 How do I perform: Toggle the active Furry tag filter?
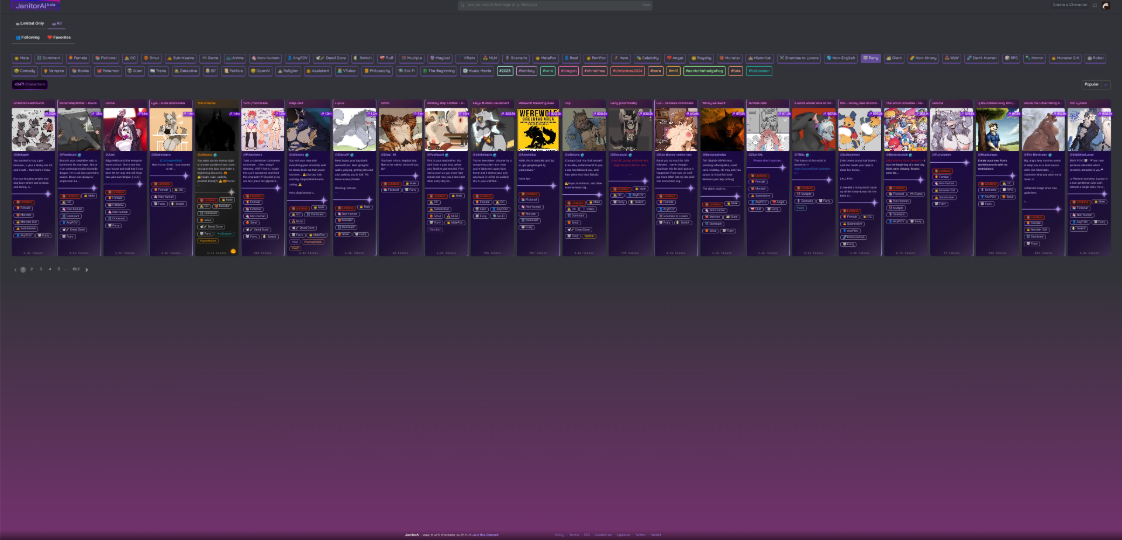click(x=871, y=58)
